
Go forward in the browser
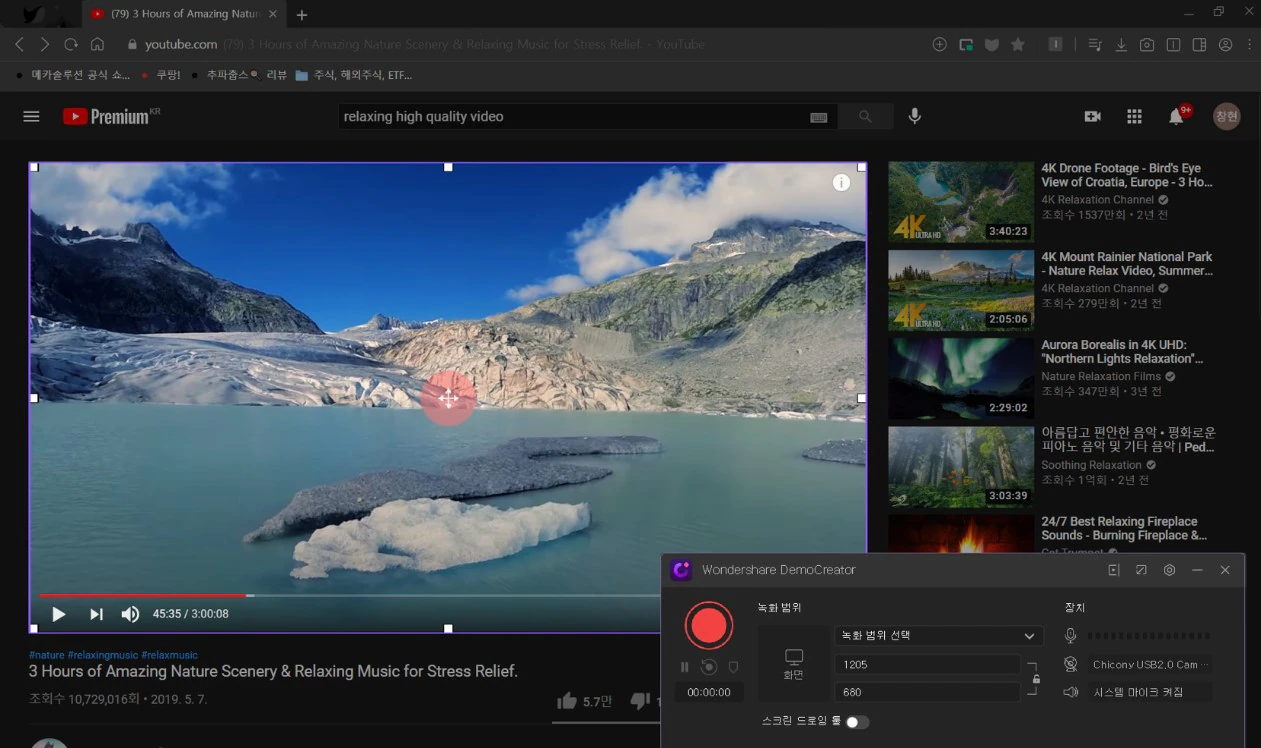click(x=45, y=44)
